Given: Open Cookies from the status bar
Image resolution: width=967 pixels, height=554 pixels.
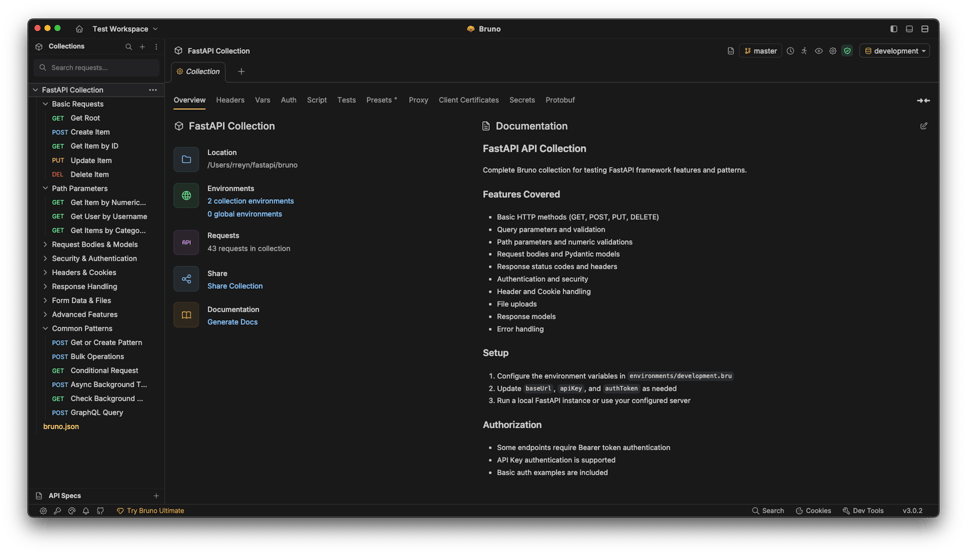Looking at the screenshot, I should [x=813, y=511].
